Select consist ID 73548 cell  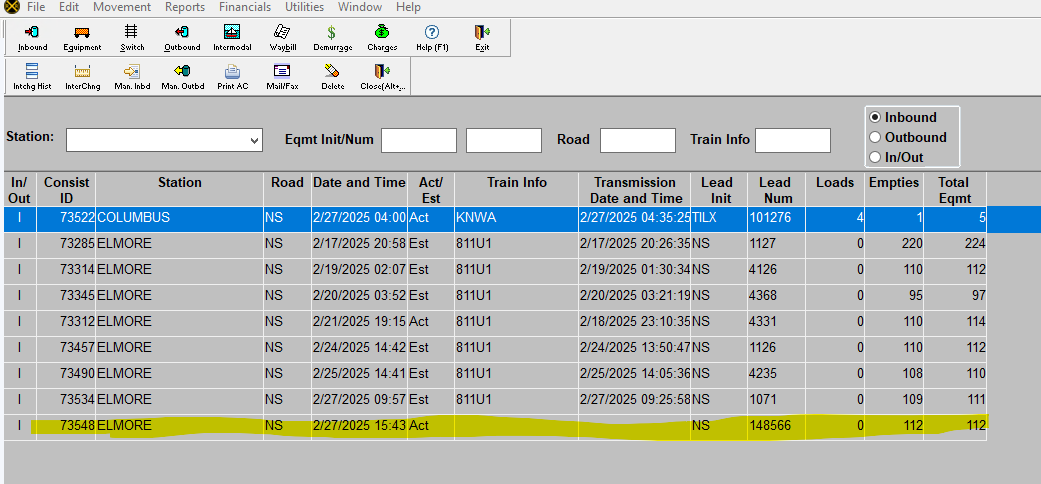click(66, 426)
